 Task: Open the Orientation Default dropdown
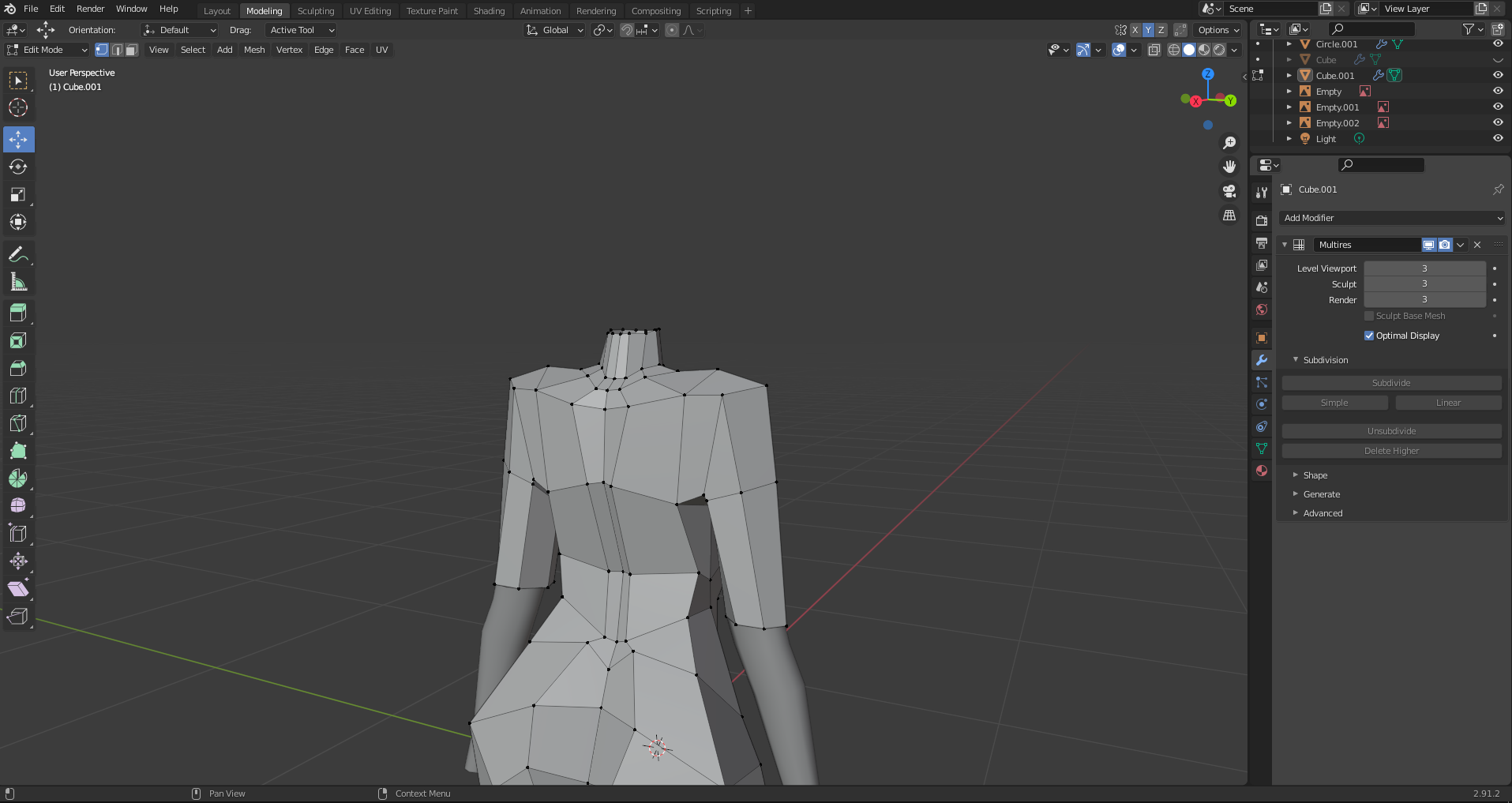[x=179, y=30]
